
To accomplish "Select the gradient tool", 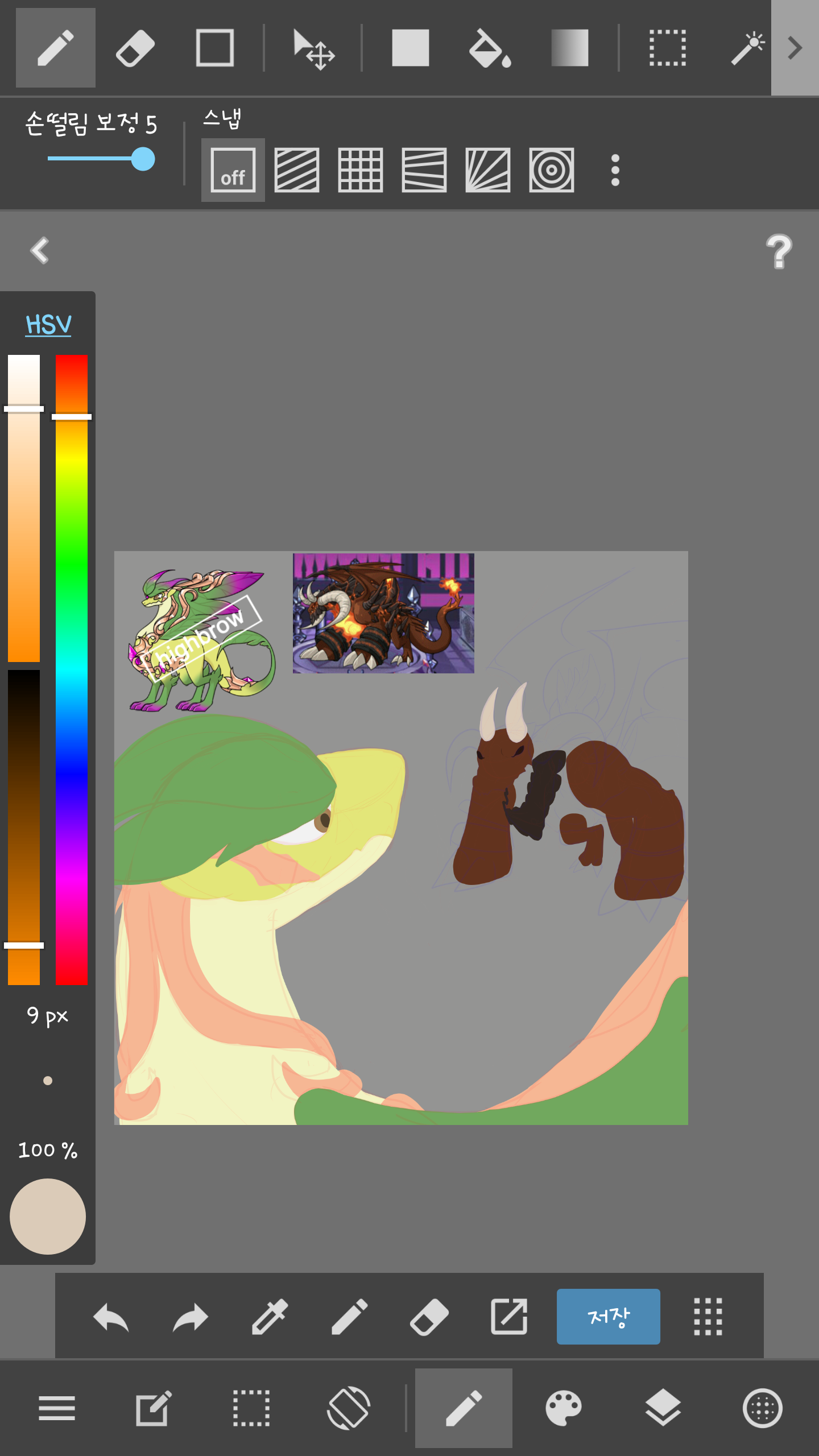I will [x=569, y=48].
